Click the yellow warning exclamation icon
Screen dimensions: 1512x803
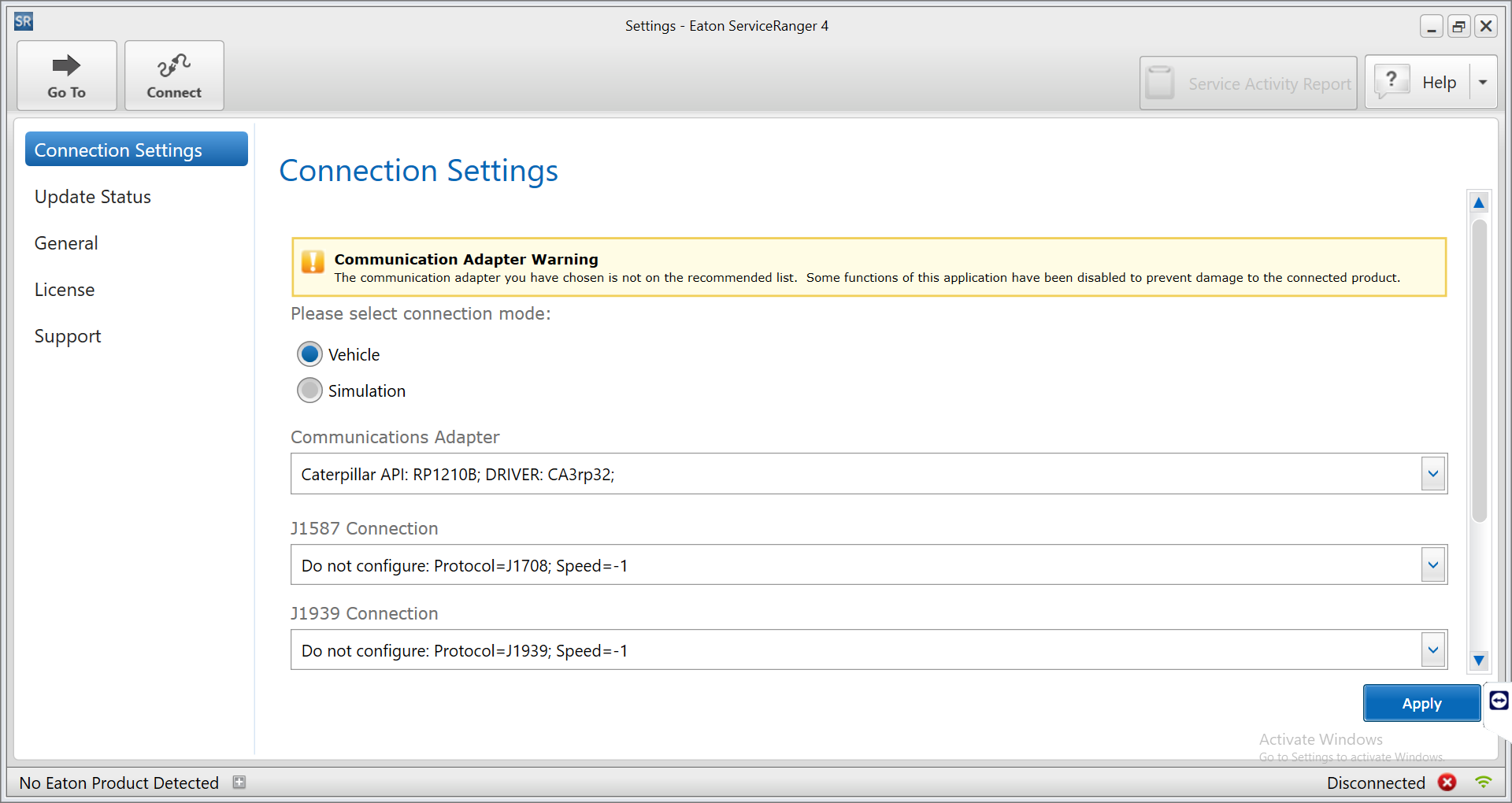pos(313,261)
